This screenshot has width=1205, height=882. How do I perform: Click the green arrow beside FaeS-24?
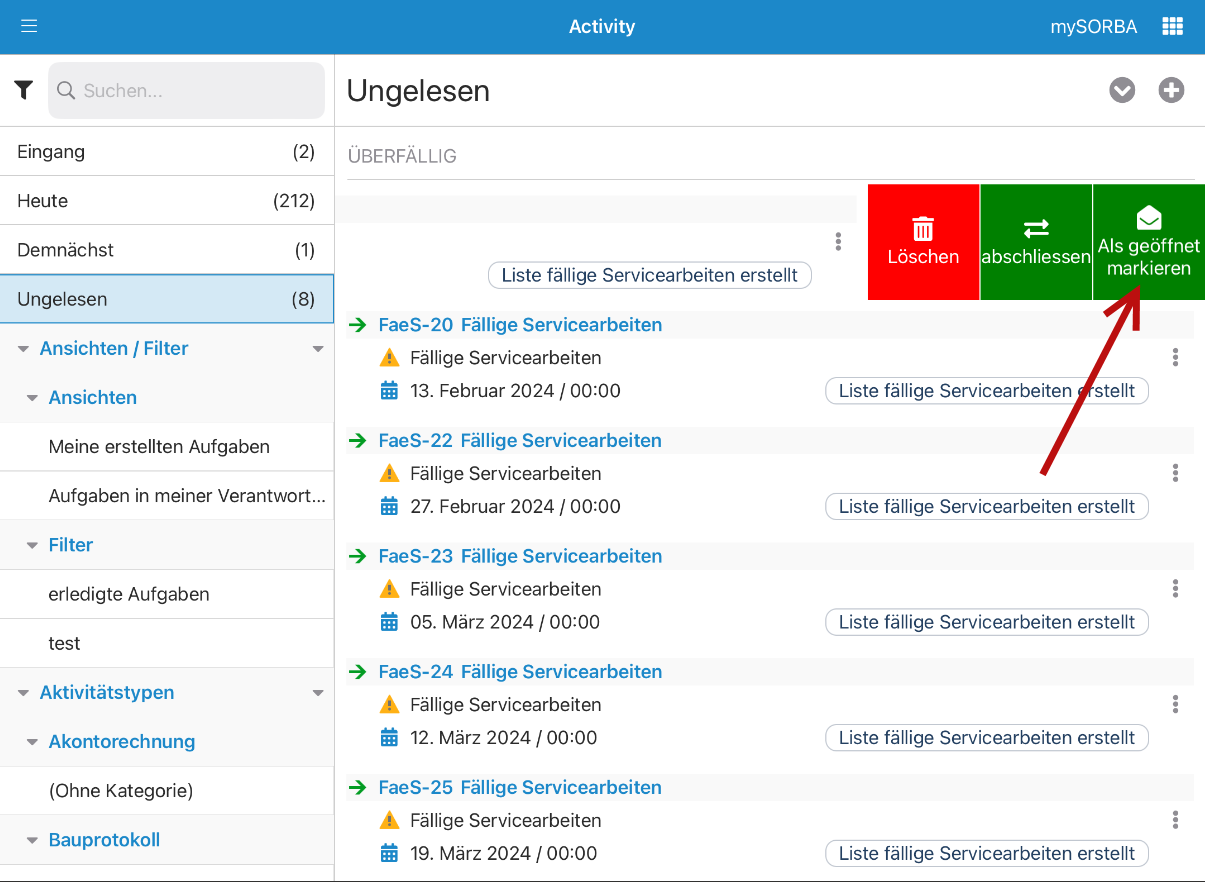[x=358, y=672]
